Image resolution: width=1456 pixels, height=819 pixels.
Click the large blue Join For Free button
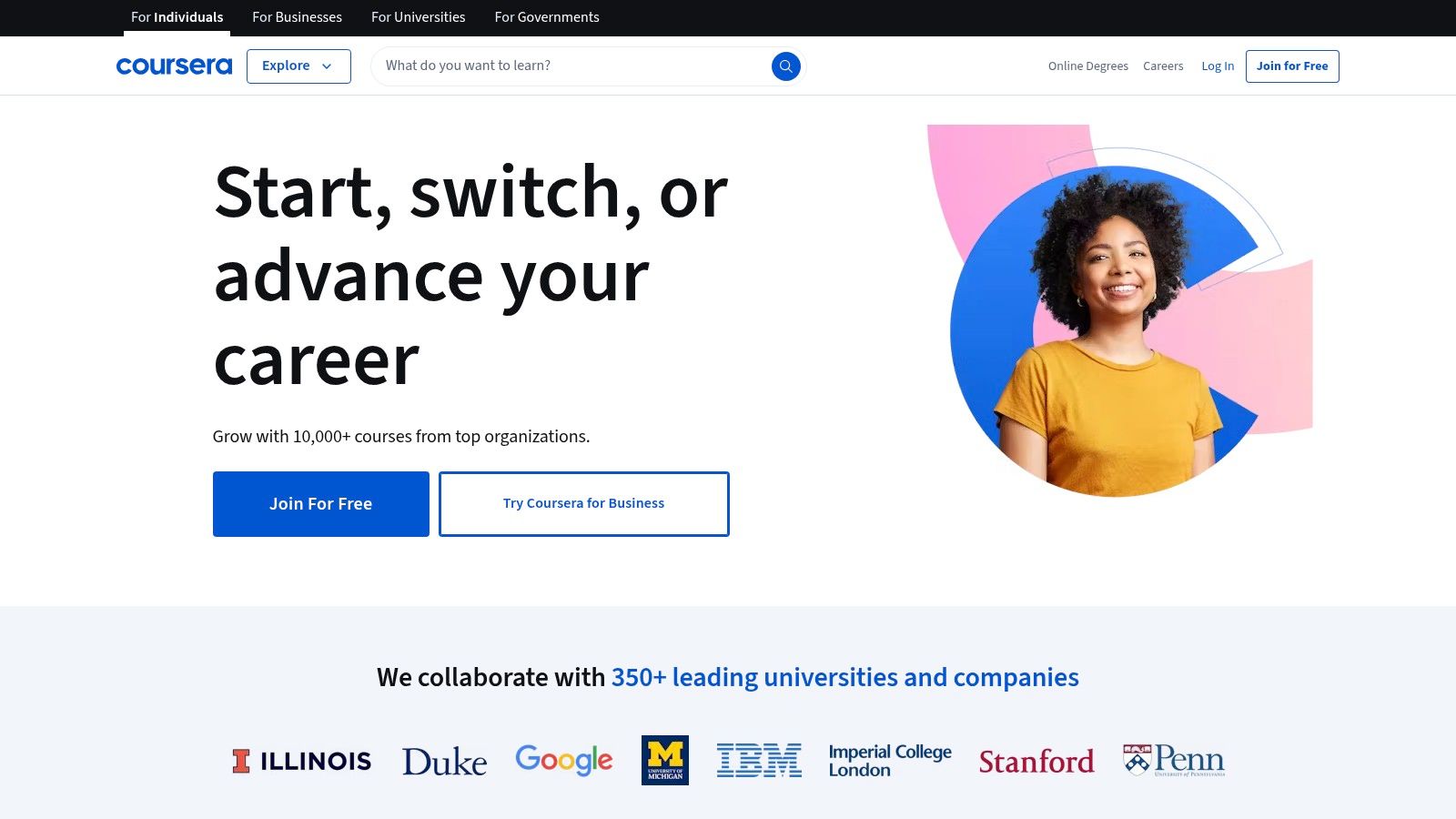pyautogui.click(x=321, y=504)
